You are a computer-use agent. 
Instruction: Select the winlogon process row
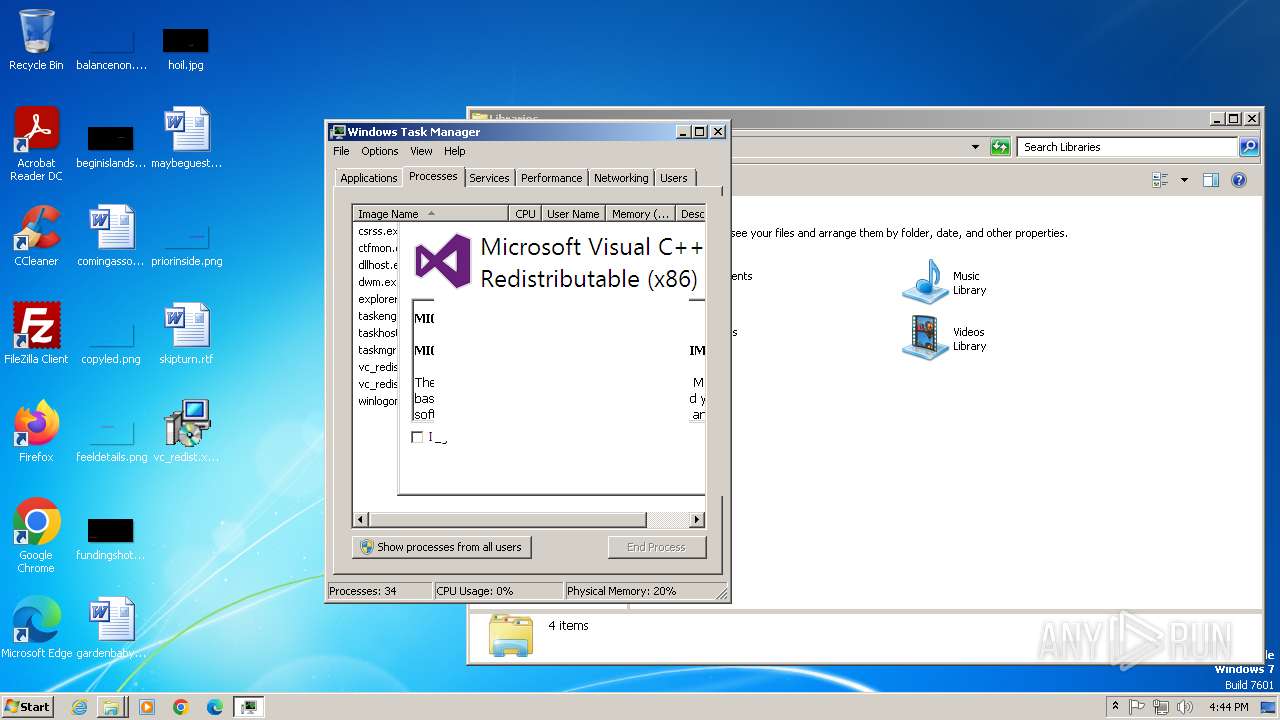[x=377, y=401]
